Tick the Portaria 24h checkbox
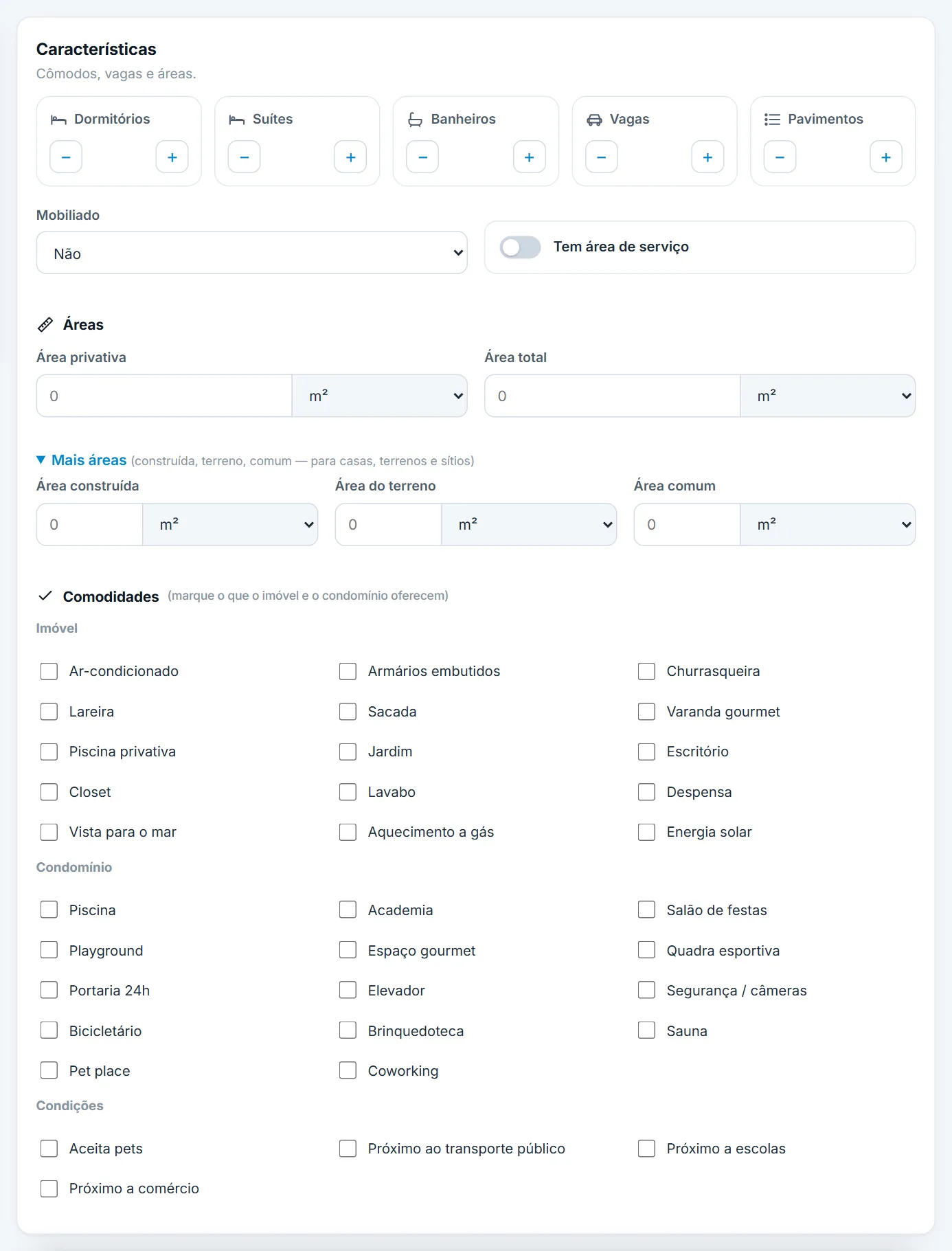This screenshot has height=1251, width=952. [x=49, y=990]
